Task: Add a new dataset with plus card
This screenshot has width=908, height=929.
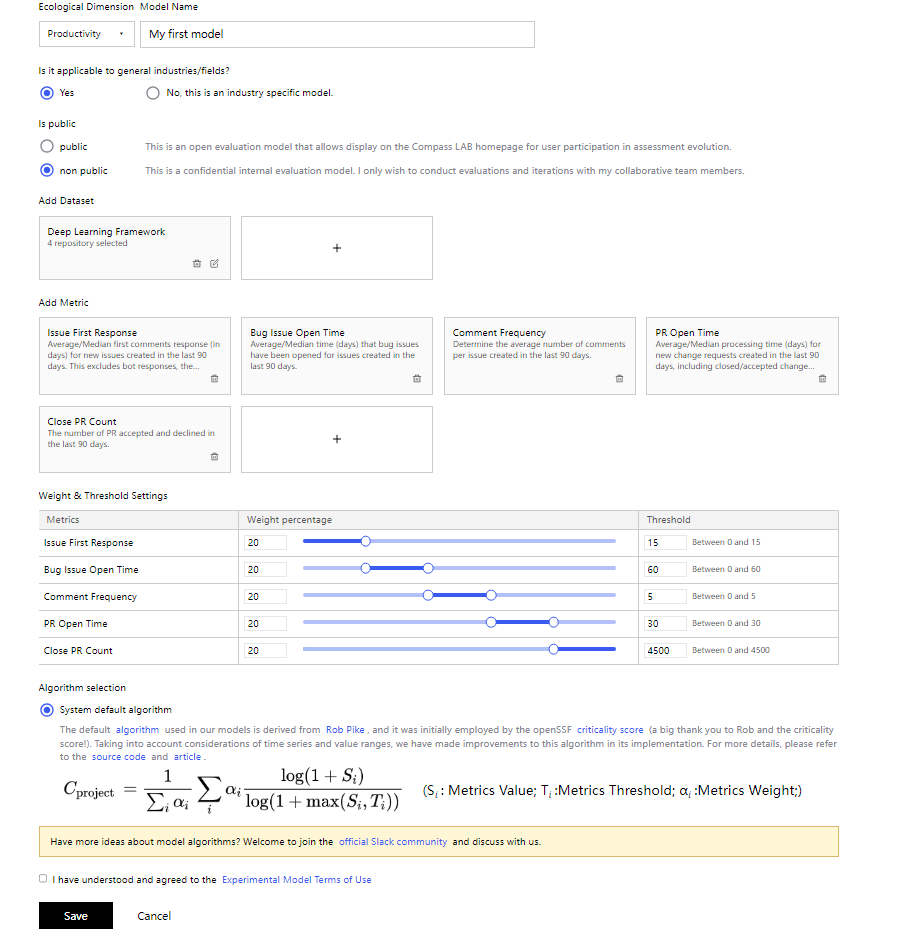Action: click(x=337, y=248)
